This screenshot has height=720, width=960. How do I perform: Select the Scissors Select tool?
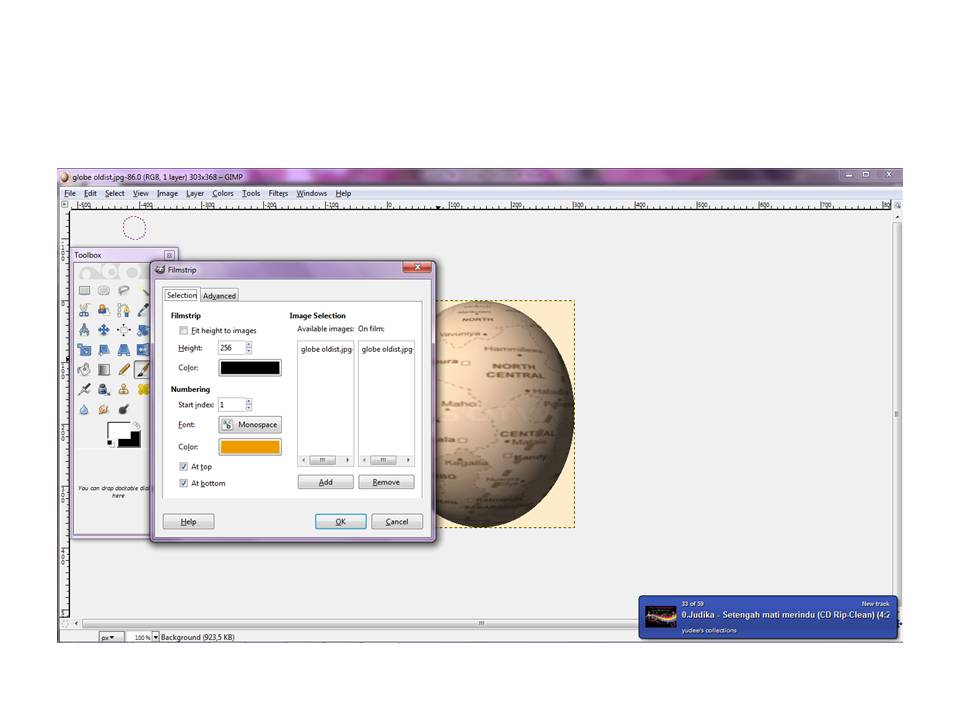[x=84, y=310]
